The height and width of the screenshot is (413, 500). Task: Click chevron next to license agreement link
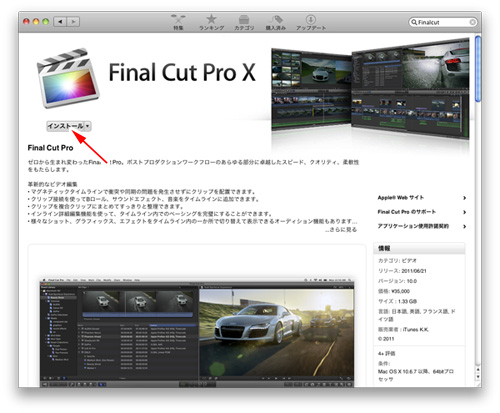tap(464, 227)
